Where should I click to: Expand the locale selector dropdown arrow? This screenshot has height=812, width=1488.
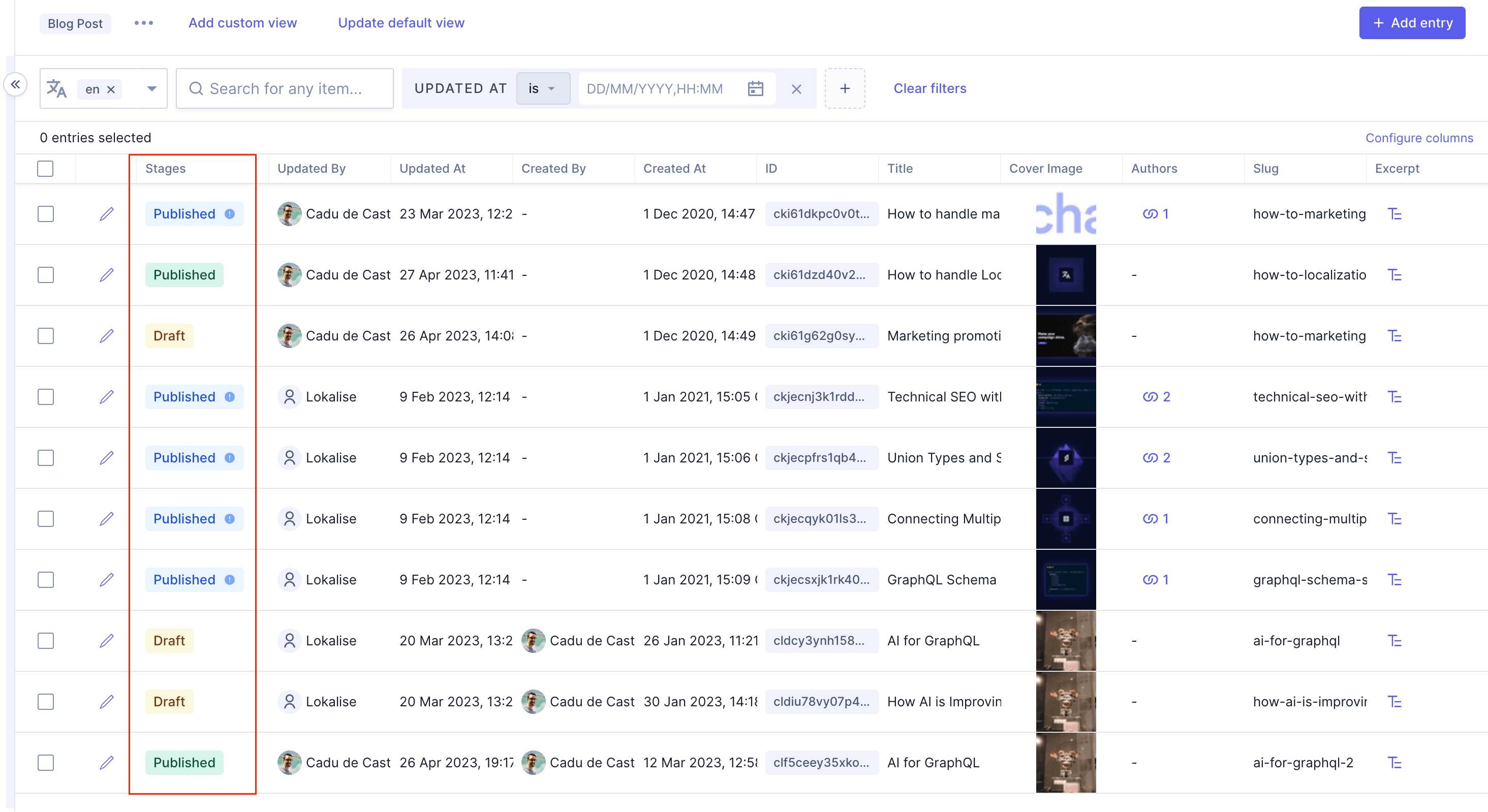point(151,88)
